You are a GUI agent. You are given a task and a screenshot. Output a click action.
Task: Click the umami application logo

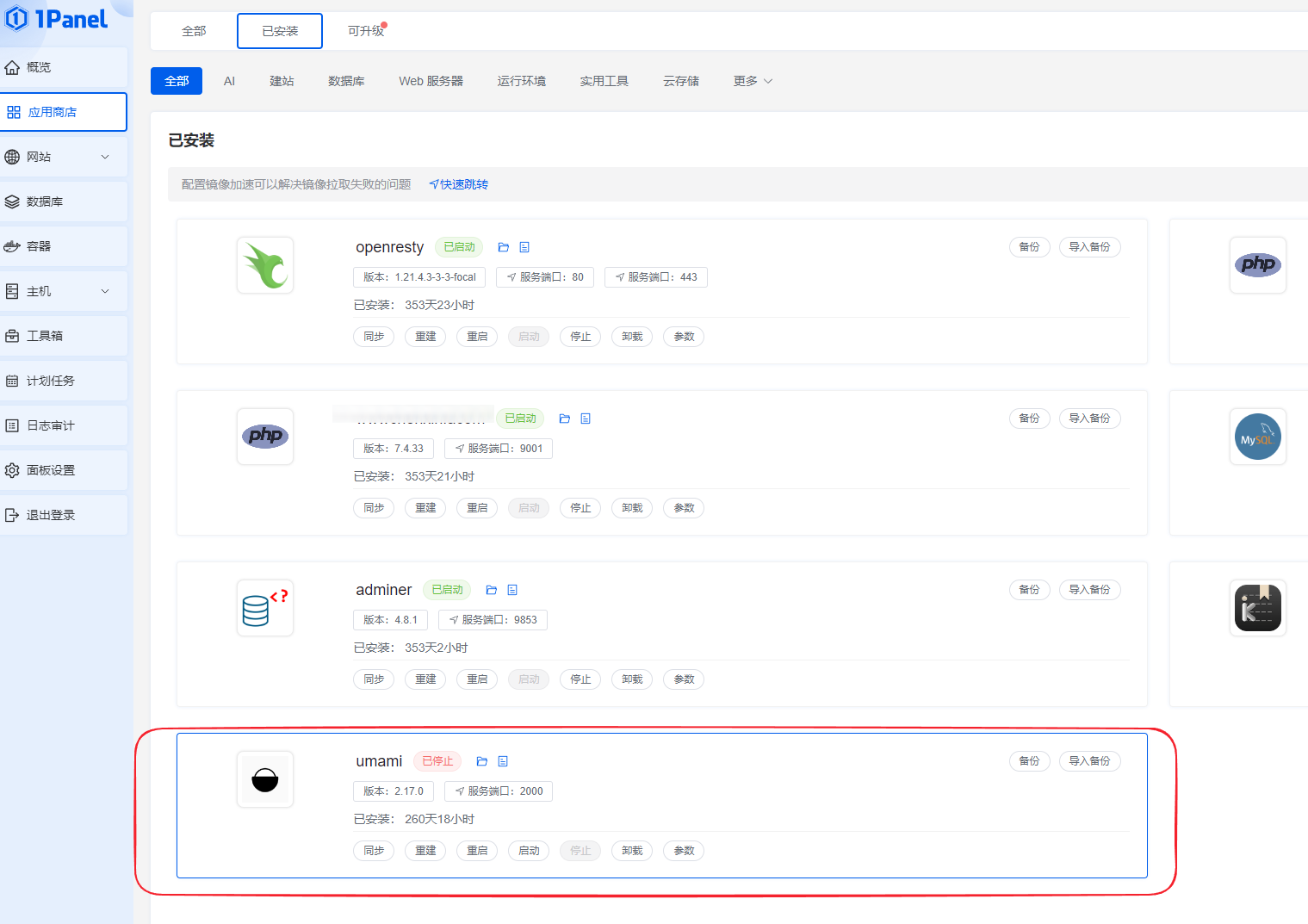tap(265, 779)
